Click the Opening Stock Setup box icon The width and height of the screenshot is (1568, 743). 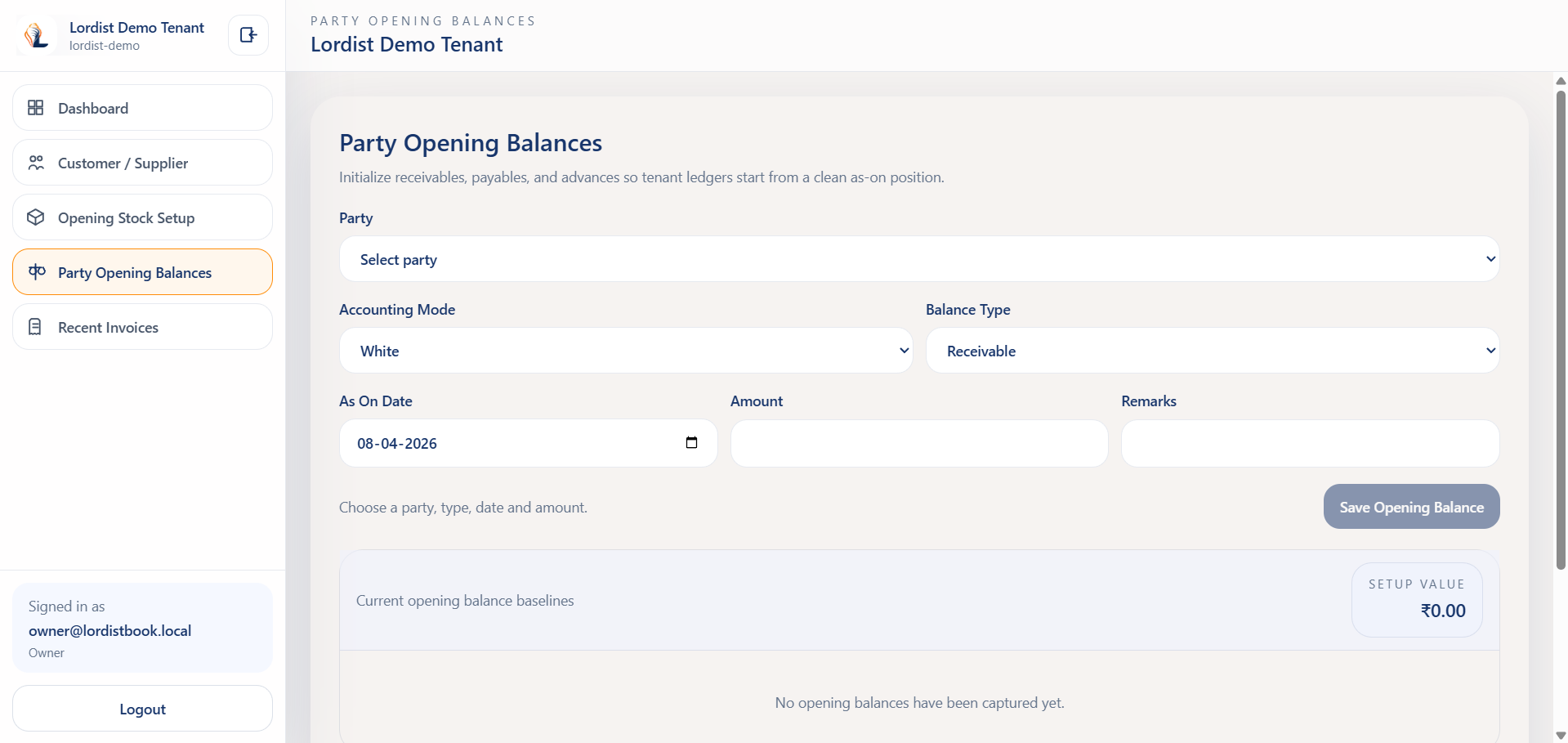coord(36,217)
